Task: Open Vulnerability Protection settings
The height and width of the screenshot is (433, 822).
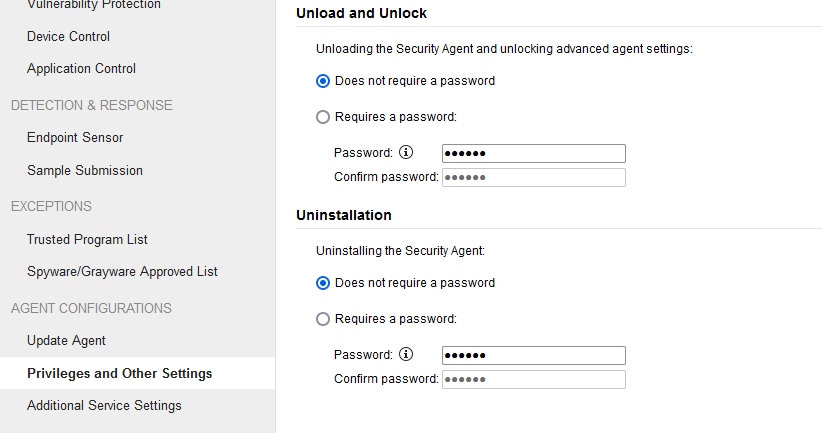Action: (94, 5)
